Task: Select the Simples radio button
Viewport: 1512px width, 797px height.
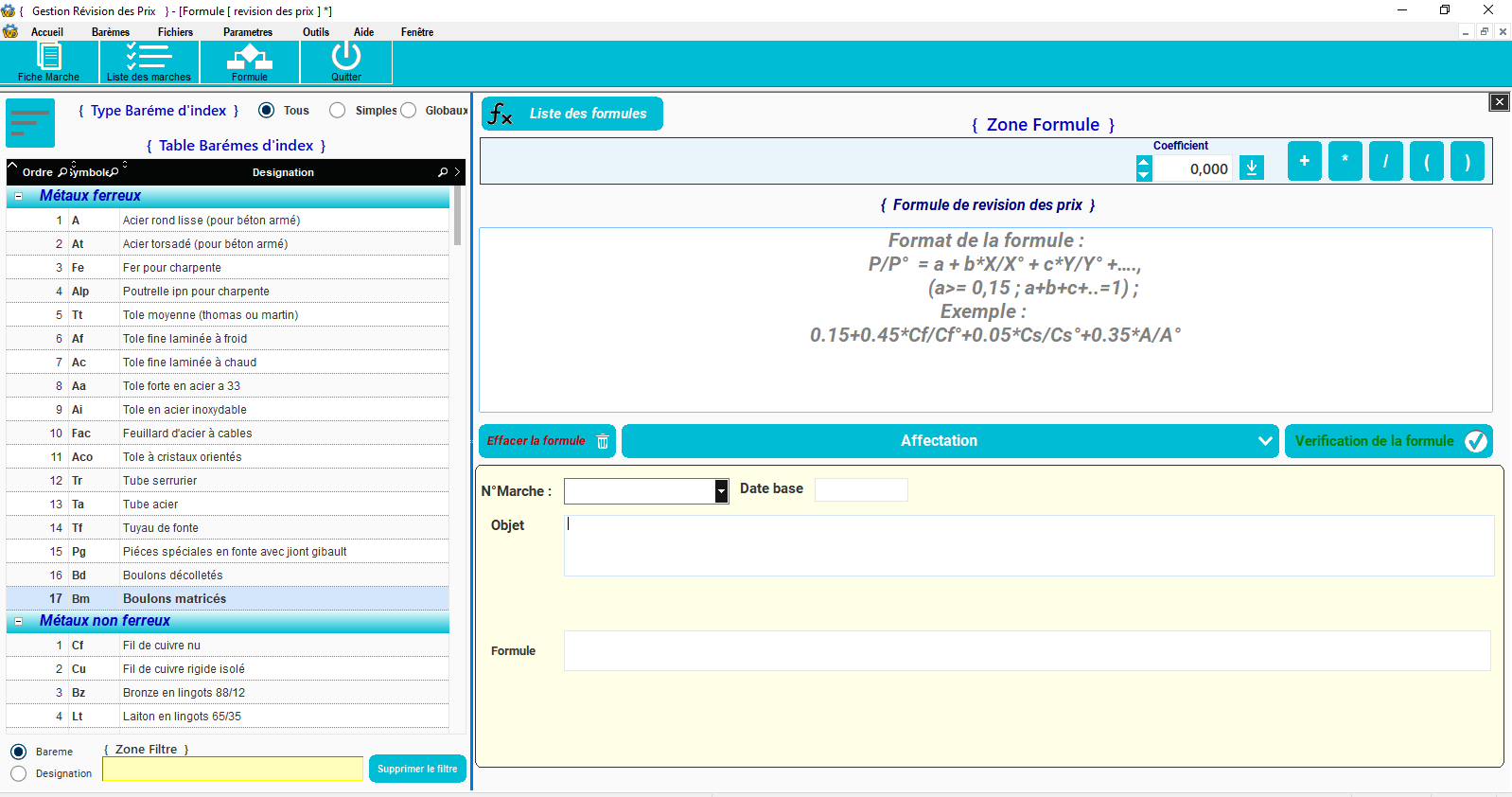Action: 338,111
